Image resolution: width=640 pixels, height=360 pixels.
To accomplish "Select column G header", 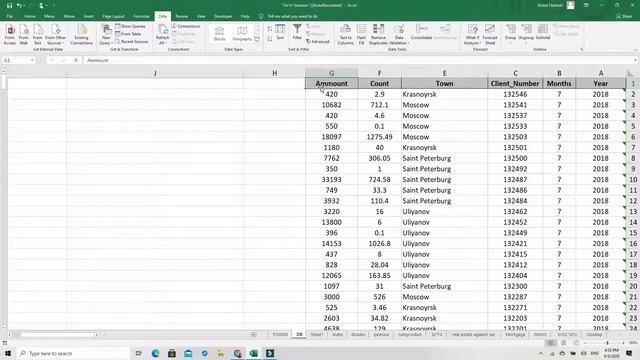I will coord(331,73).
